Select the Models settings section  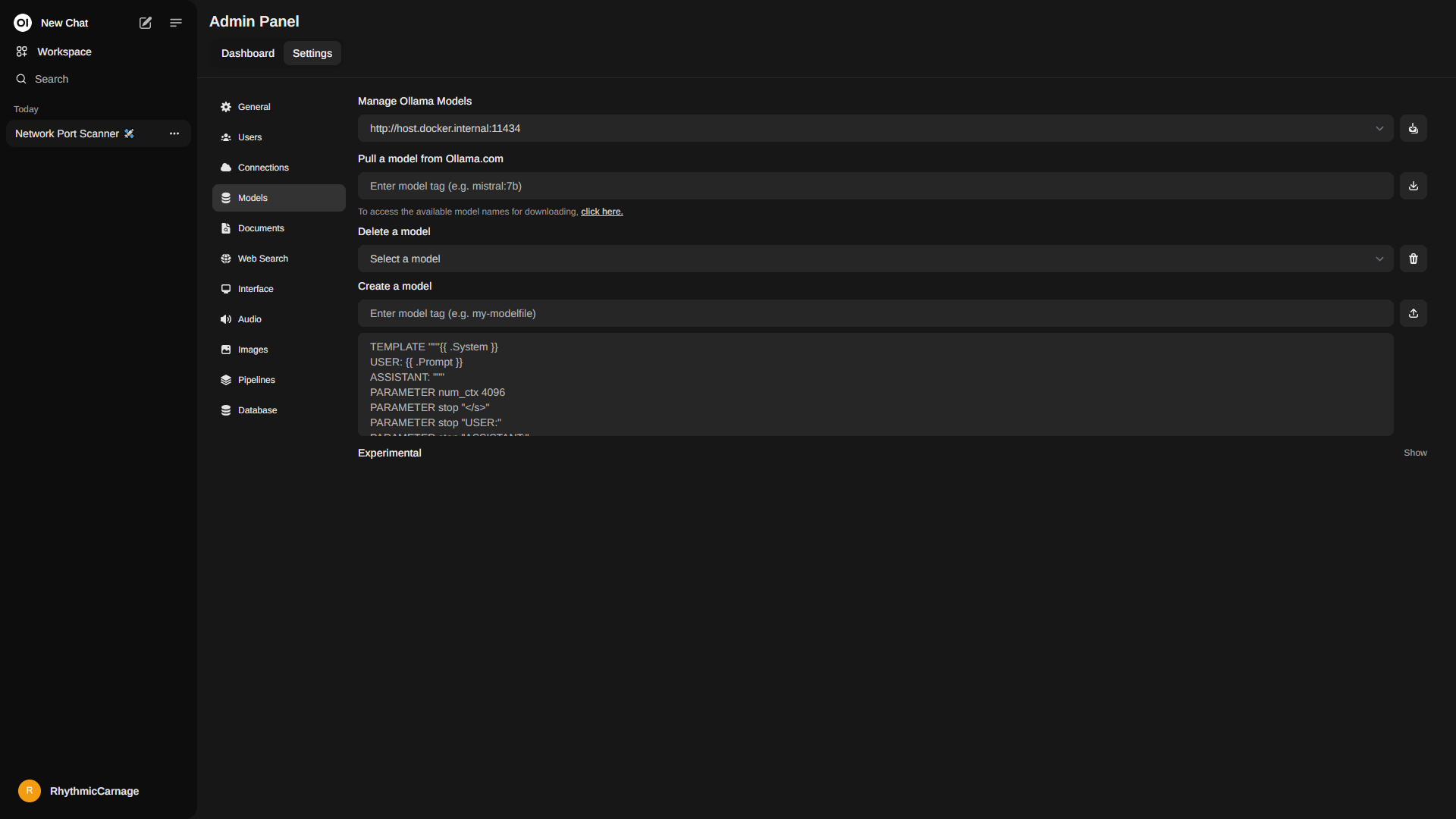pyautogui.click(x=279, y=198)
